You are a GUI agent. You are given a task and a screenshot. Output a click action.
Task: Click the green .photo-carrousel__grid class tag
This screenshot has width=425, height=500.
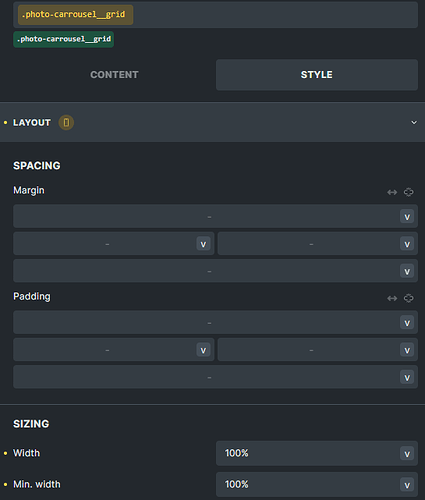click(x=64, y=39)
